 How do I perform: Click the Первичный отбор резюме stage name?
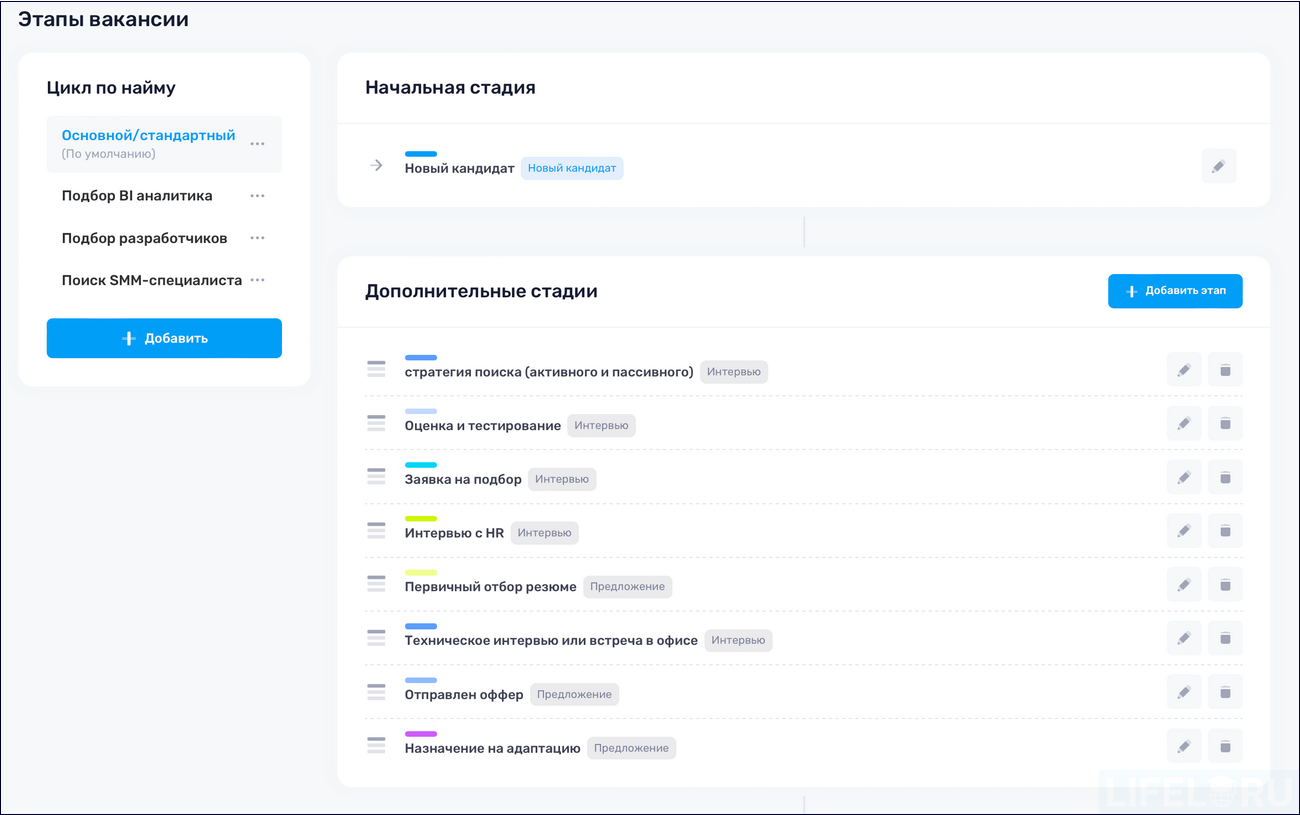pyautogui.click(x=490, y=587)
